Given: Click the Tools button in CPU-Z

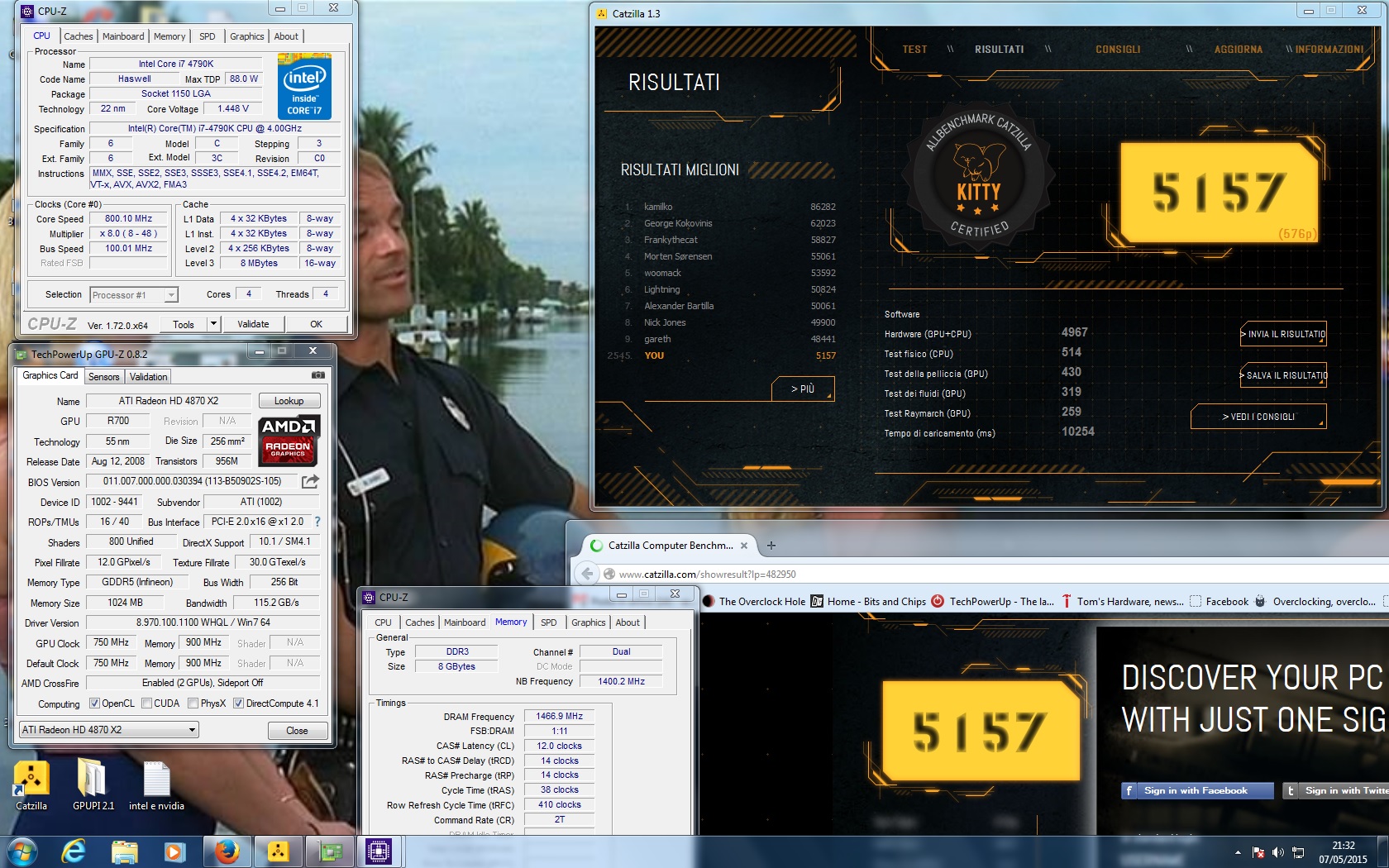Looking at the screenshot, I should coord(184,324).
